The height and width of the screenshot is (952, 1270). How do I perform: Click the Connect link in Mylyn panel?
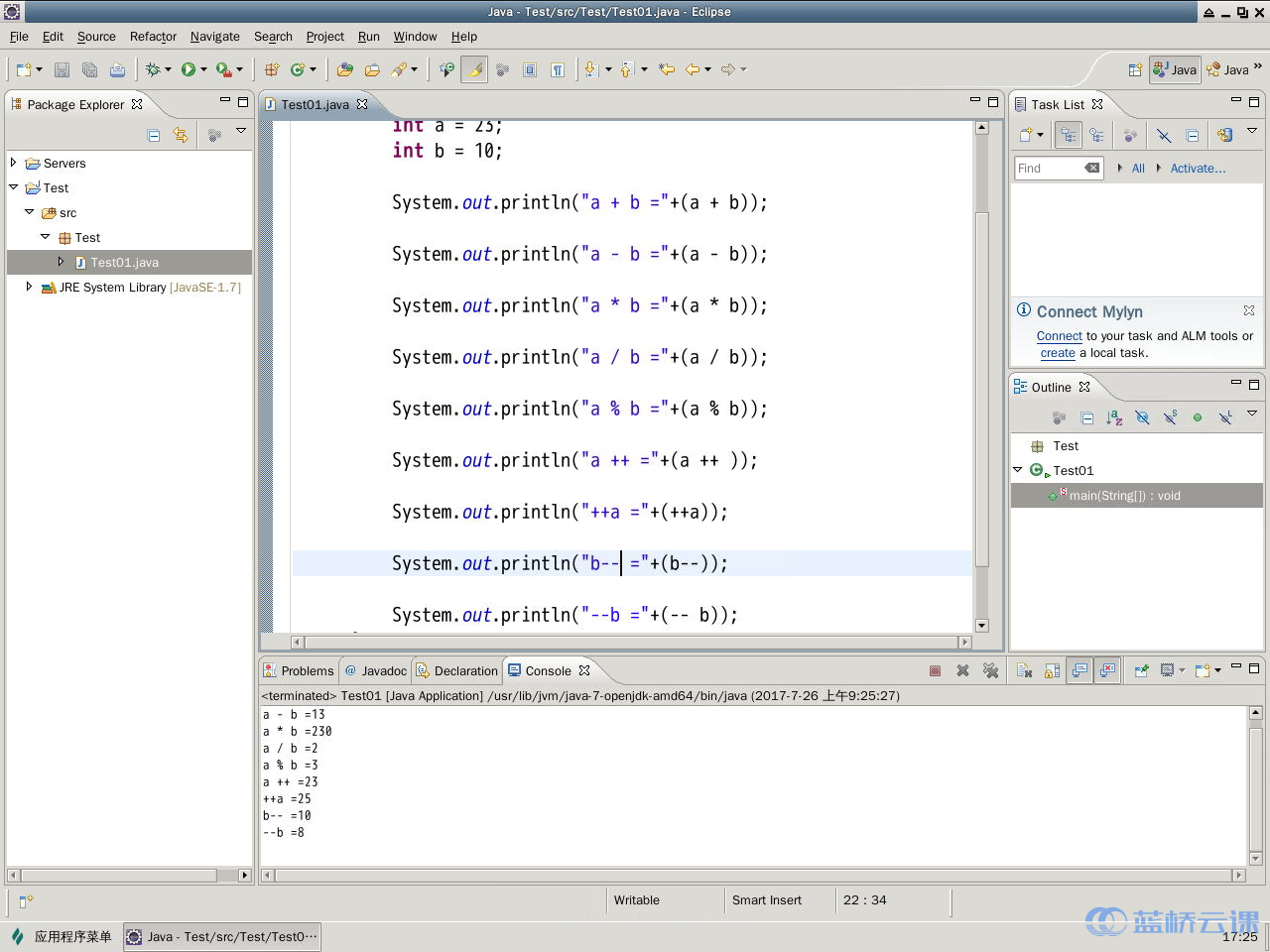pos(1059,336)
